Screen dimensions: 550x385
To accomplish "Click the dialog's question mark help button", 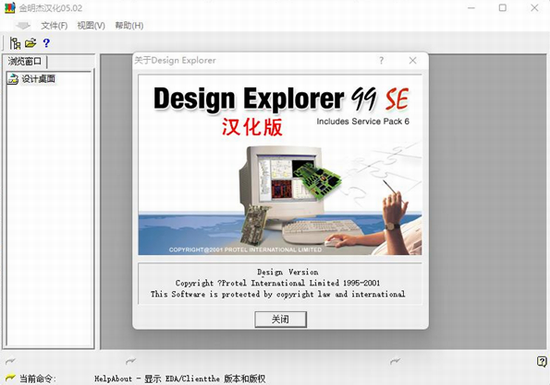I will 381,61.
